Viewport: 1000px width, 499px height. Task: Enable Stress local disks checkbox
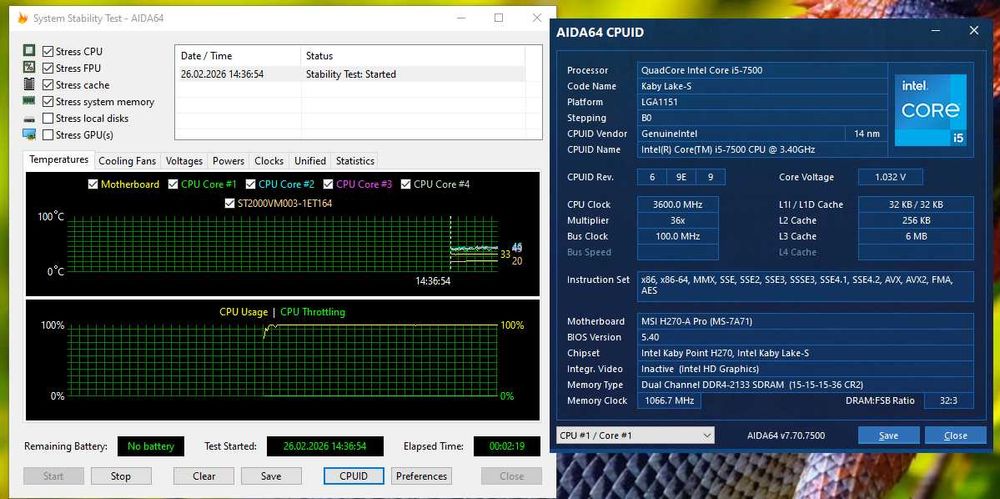click(48, 118)
